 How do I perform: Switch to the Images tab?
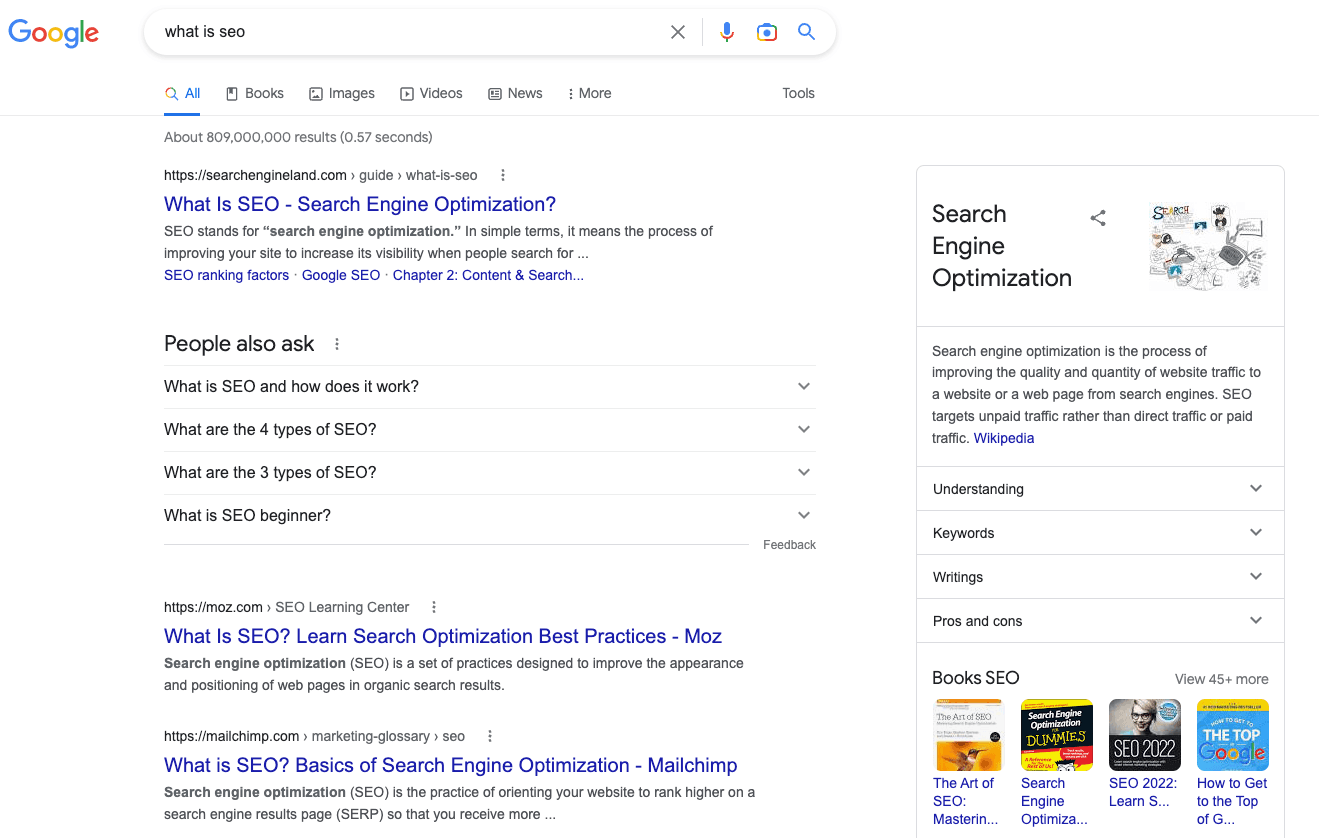342,93
